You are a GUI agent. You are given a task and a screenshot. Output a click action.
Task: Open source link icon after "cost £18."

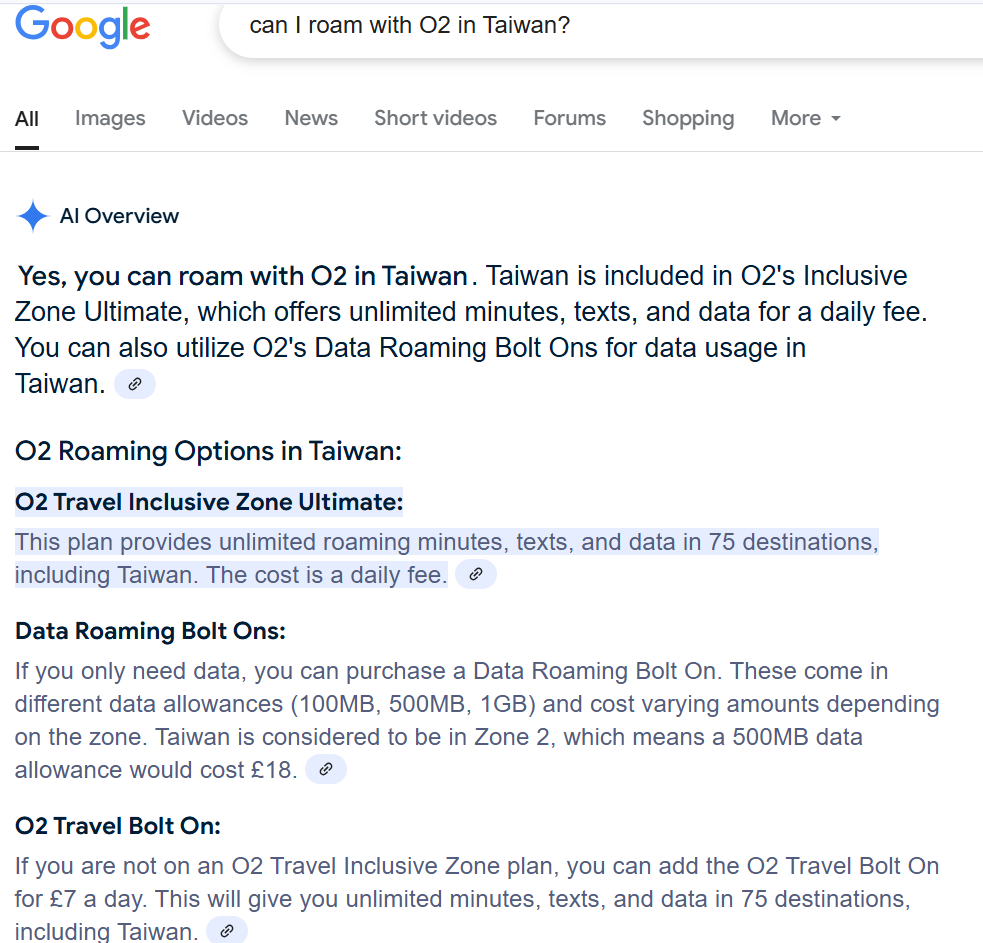pyautogui.click(x=326, y=769)
